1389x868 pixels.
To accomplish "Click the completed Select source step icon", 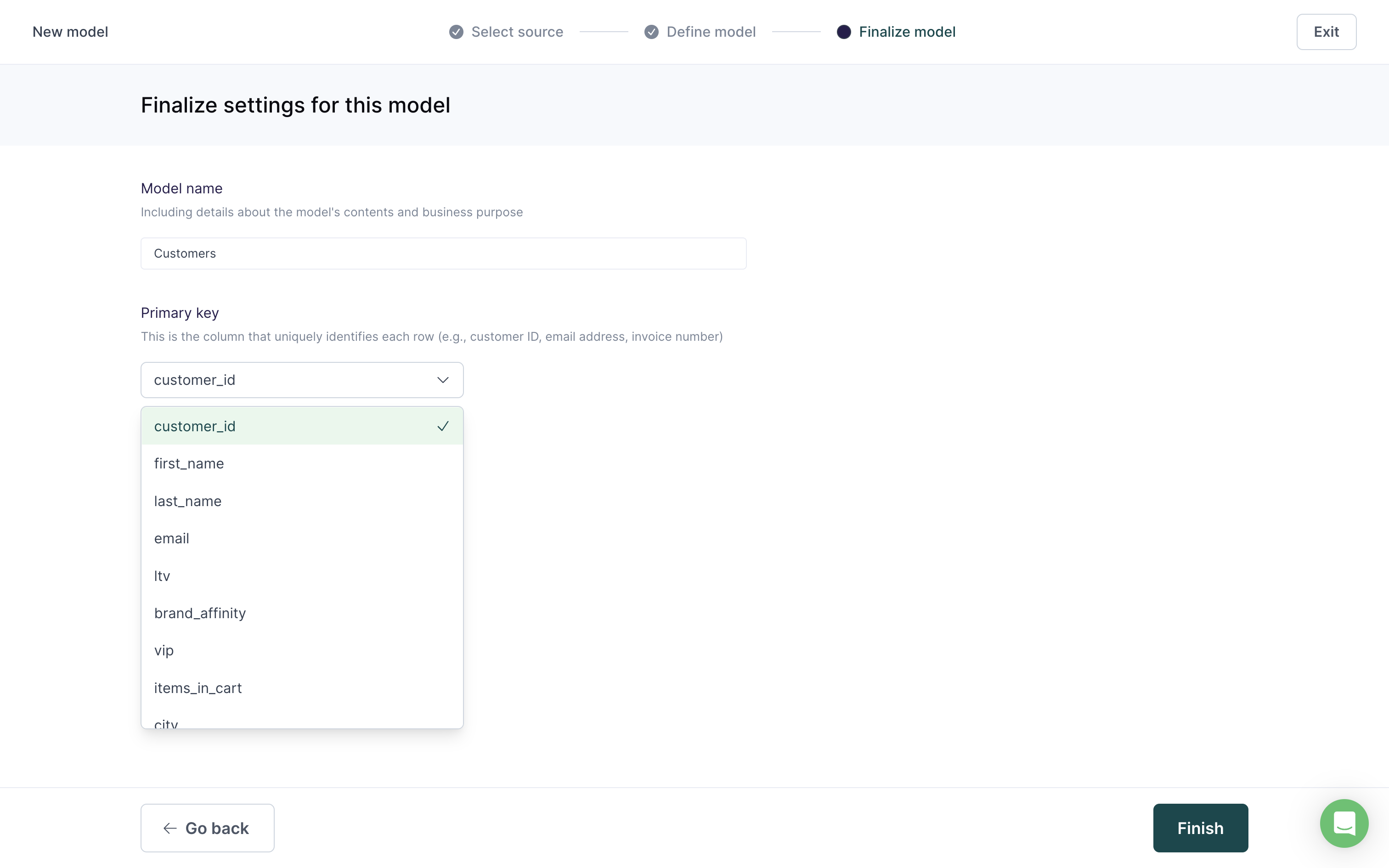I will (x=457, y=32).
